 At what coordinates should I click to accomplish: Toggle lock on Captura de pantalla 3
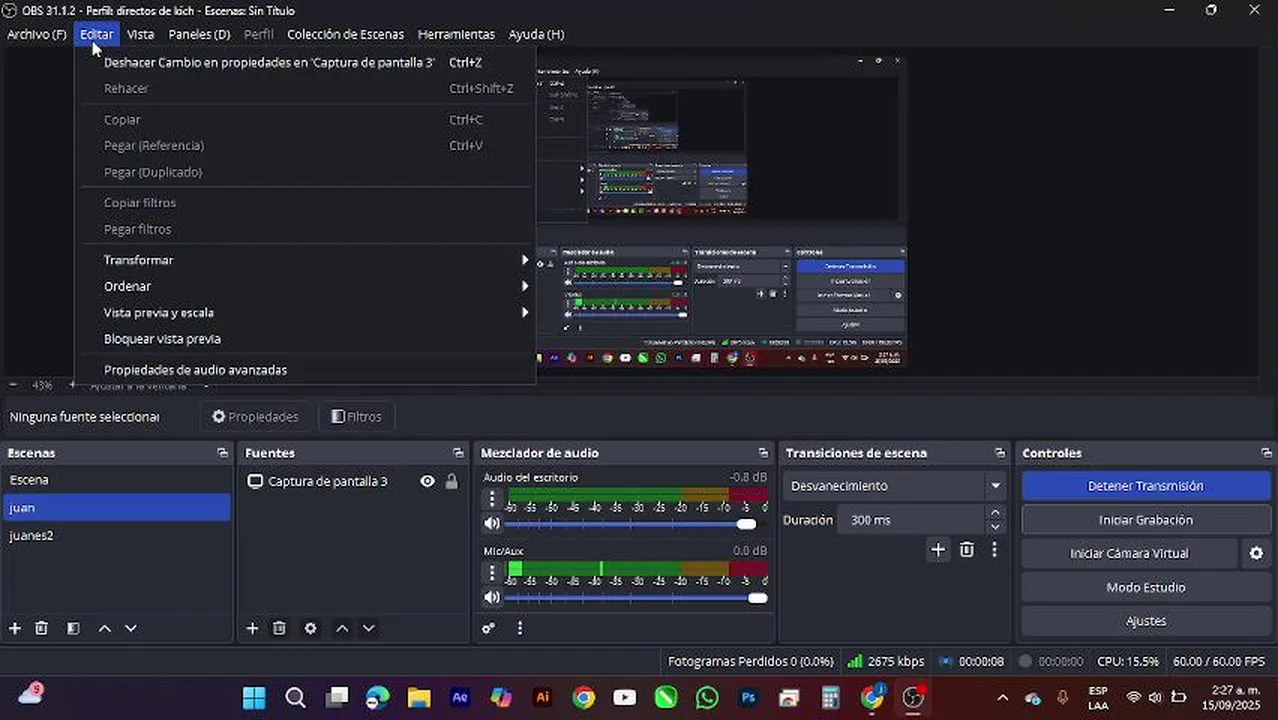451,481
